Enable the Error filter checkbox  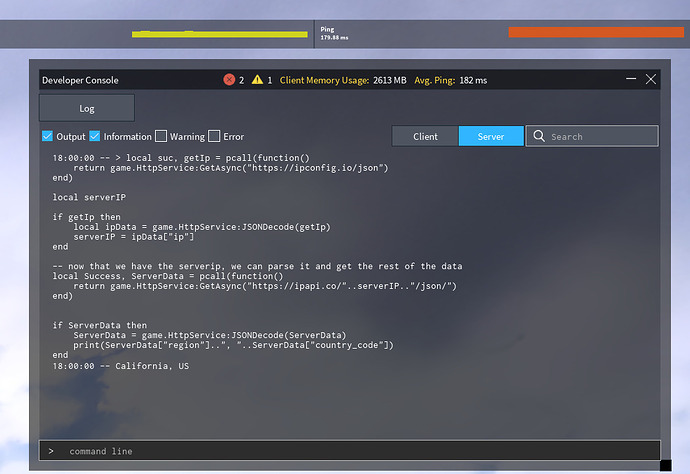tap(214, 136)
